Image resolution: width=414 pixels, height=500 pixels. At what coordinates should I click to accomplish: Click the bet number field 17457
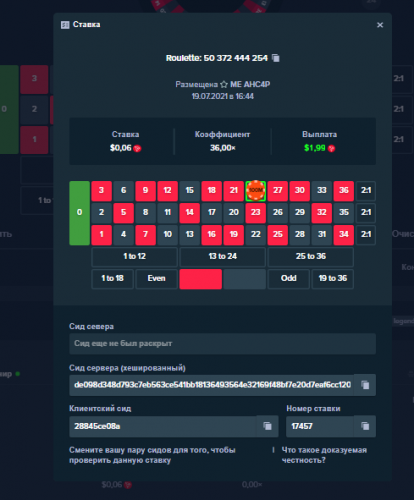pos(320,426)
